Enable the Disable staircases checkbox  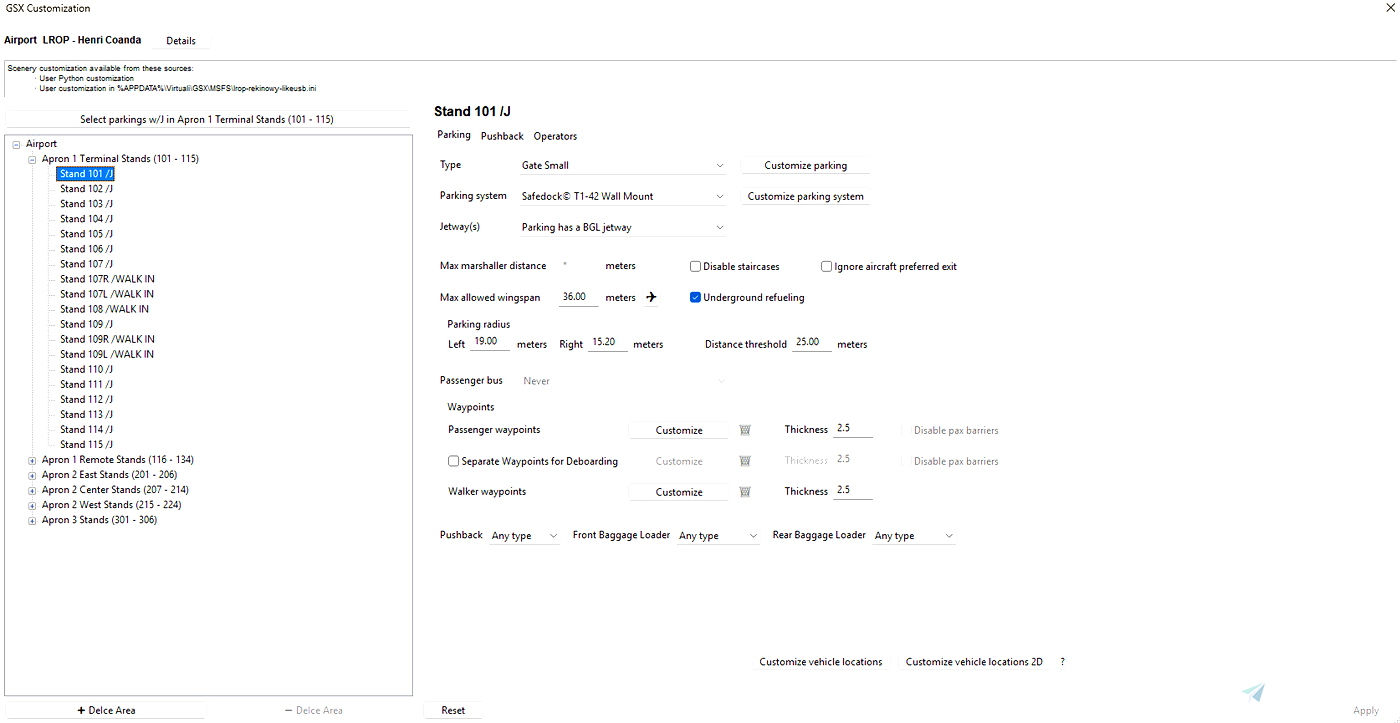(695, 265)
